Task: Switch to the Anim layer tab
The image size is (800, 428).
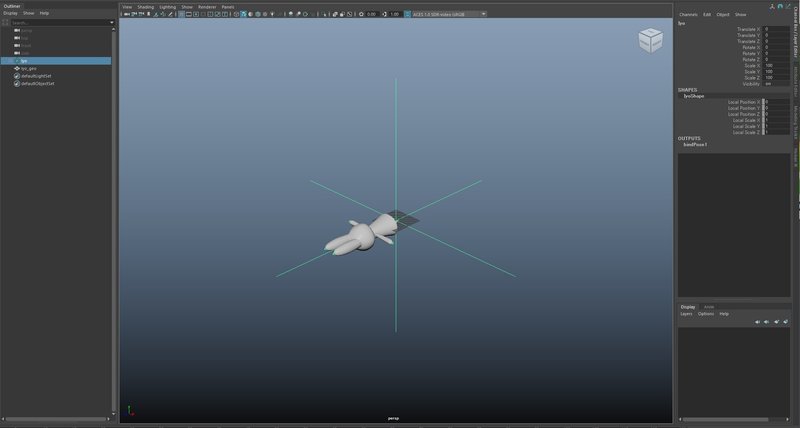Action: (x=709, y=307)
